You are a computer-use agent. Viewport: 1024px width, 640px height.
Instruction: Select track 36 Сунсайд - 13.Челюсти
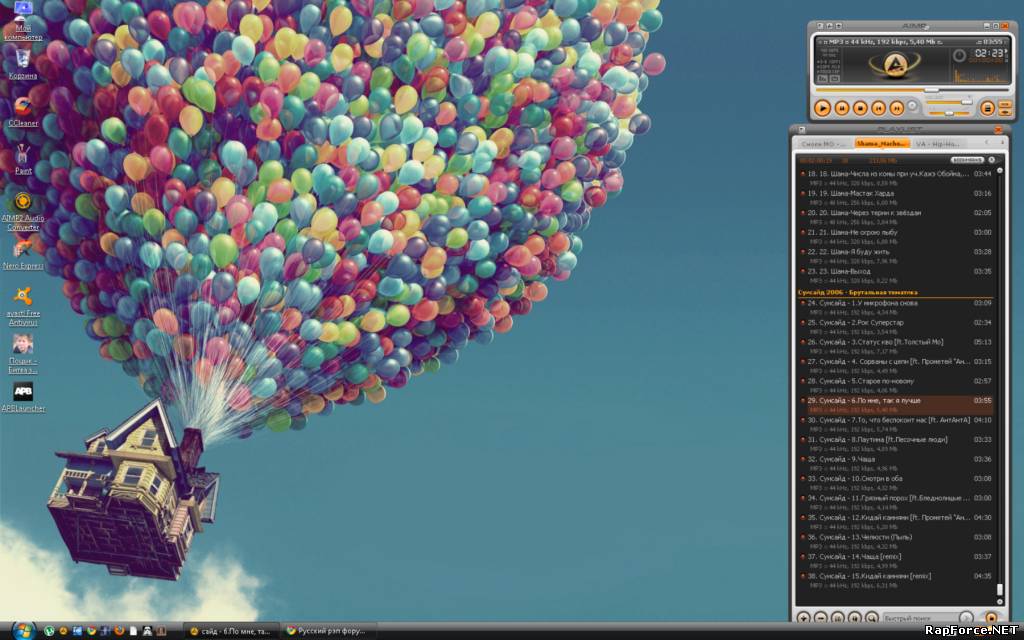pyautogui.click(x=896, y=541)
